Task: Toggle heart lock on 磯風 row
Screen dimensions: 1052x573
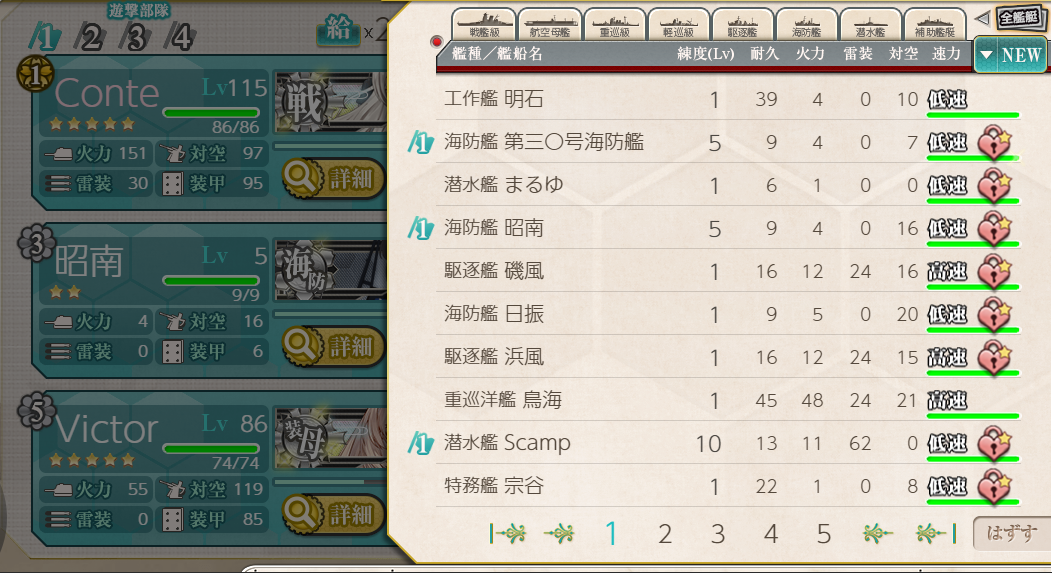Action: (x=994, y=271)
